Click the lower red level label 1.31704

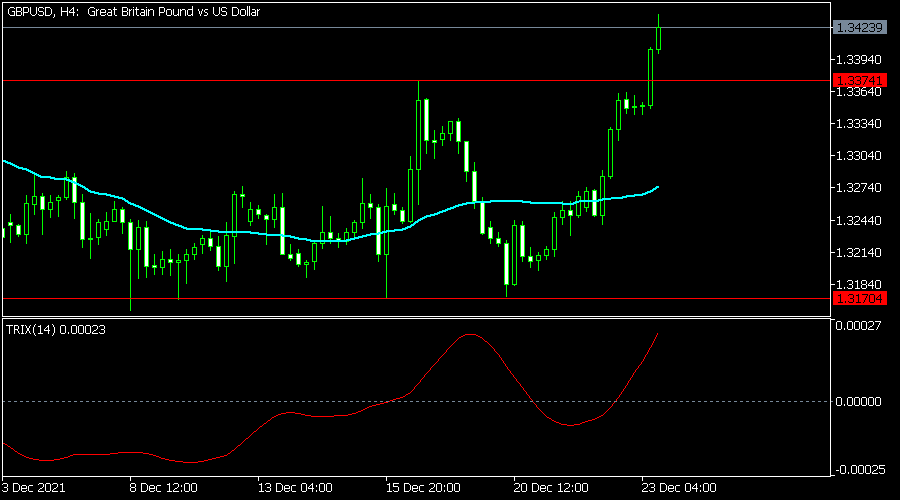click(x=860, y=299)
